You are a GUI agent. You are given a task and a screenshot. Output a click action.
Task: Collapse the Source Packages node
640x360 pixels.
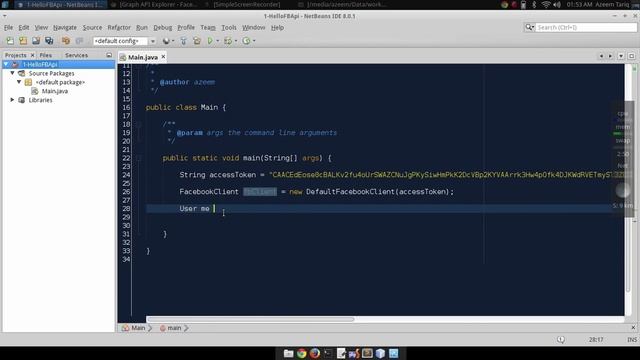13,73
